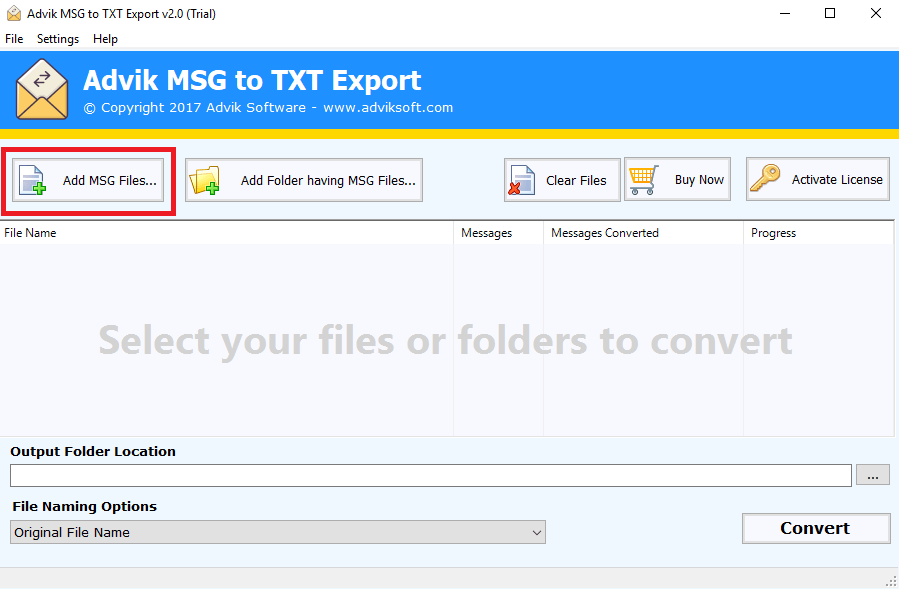
Task: Click the Advik envelope logo in banner
Action: [42, 89]
